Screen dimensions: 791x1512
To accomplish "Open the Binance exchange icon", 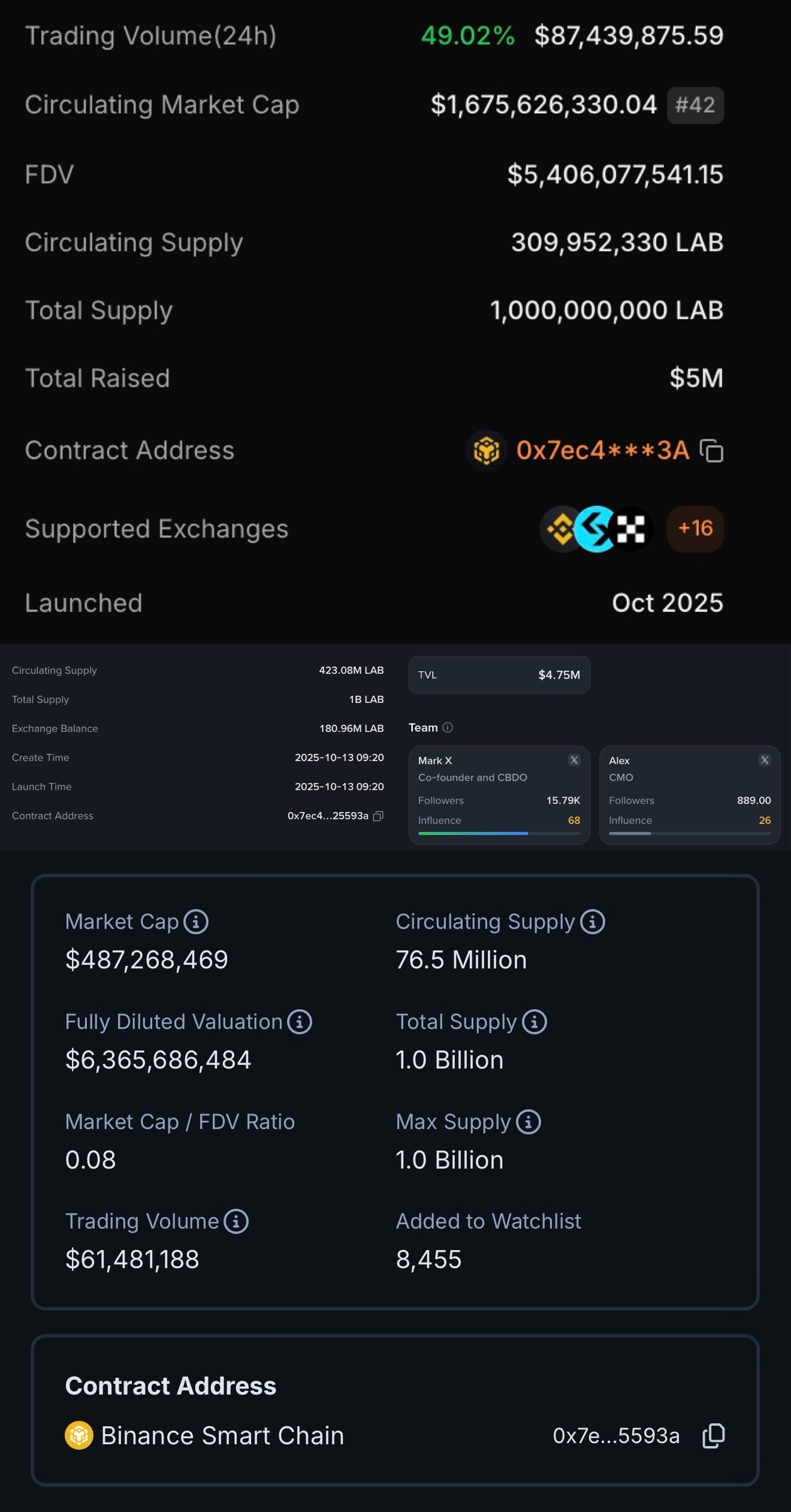I will coord(561,529).
